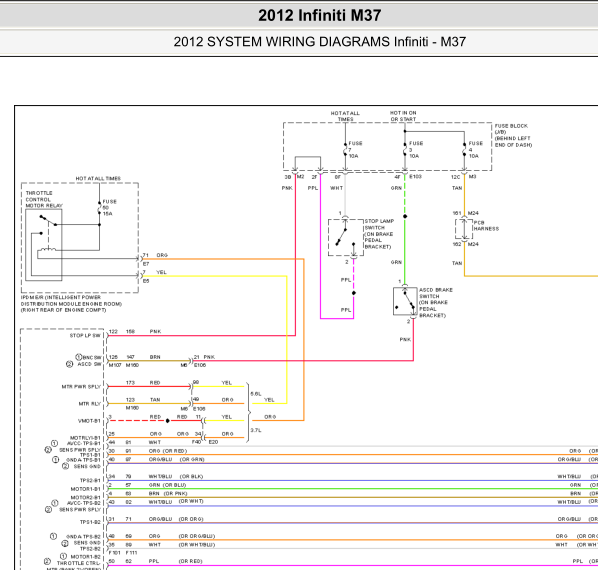Click the "MTR PWR SPLY" pin label
This screenshot has width=598, height=570.
(x=81, y=387)
